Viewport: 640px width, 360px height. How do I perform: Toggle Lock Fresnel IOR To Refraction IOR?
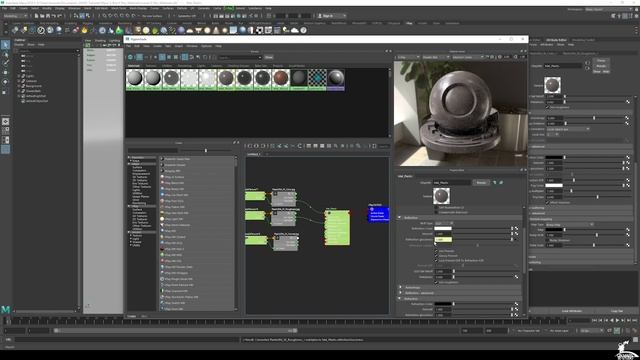pyautogui.click(x=436, y=260)
